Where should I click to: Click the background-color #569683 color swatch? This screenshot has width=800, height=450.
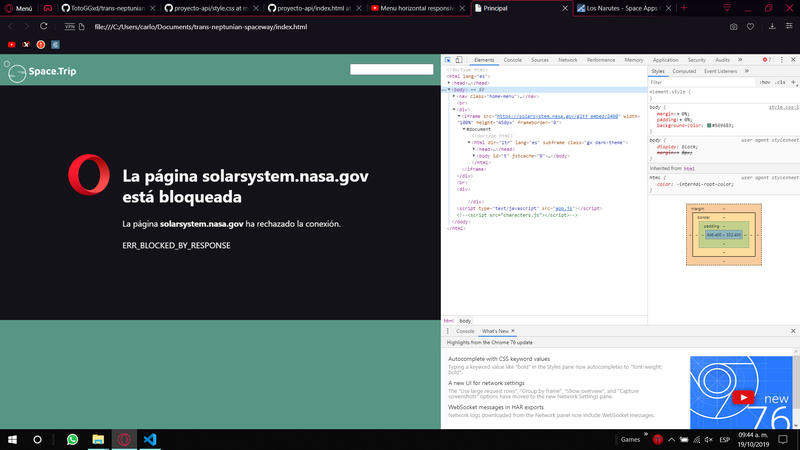click(x=709, y=125)
